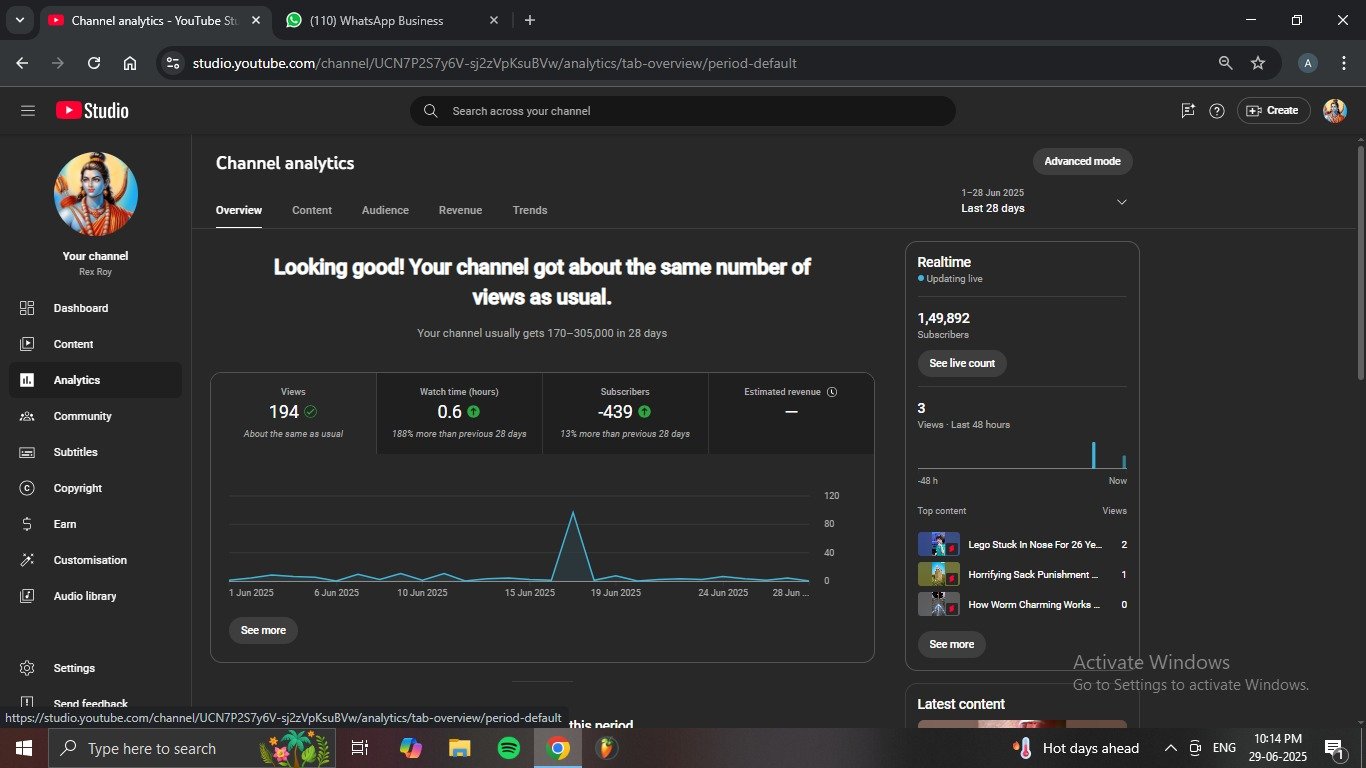Open the channel updates icon beside Help
Viewport: 1366px width, 768px height.
click(x=1188, y=111)
